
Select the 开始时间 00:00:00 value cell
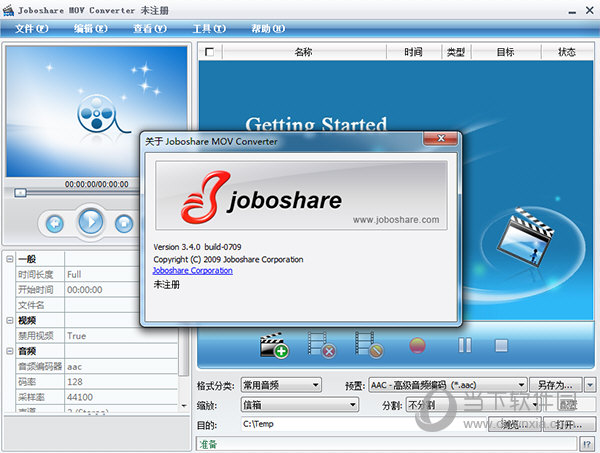(x=103, y=290)
